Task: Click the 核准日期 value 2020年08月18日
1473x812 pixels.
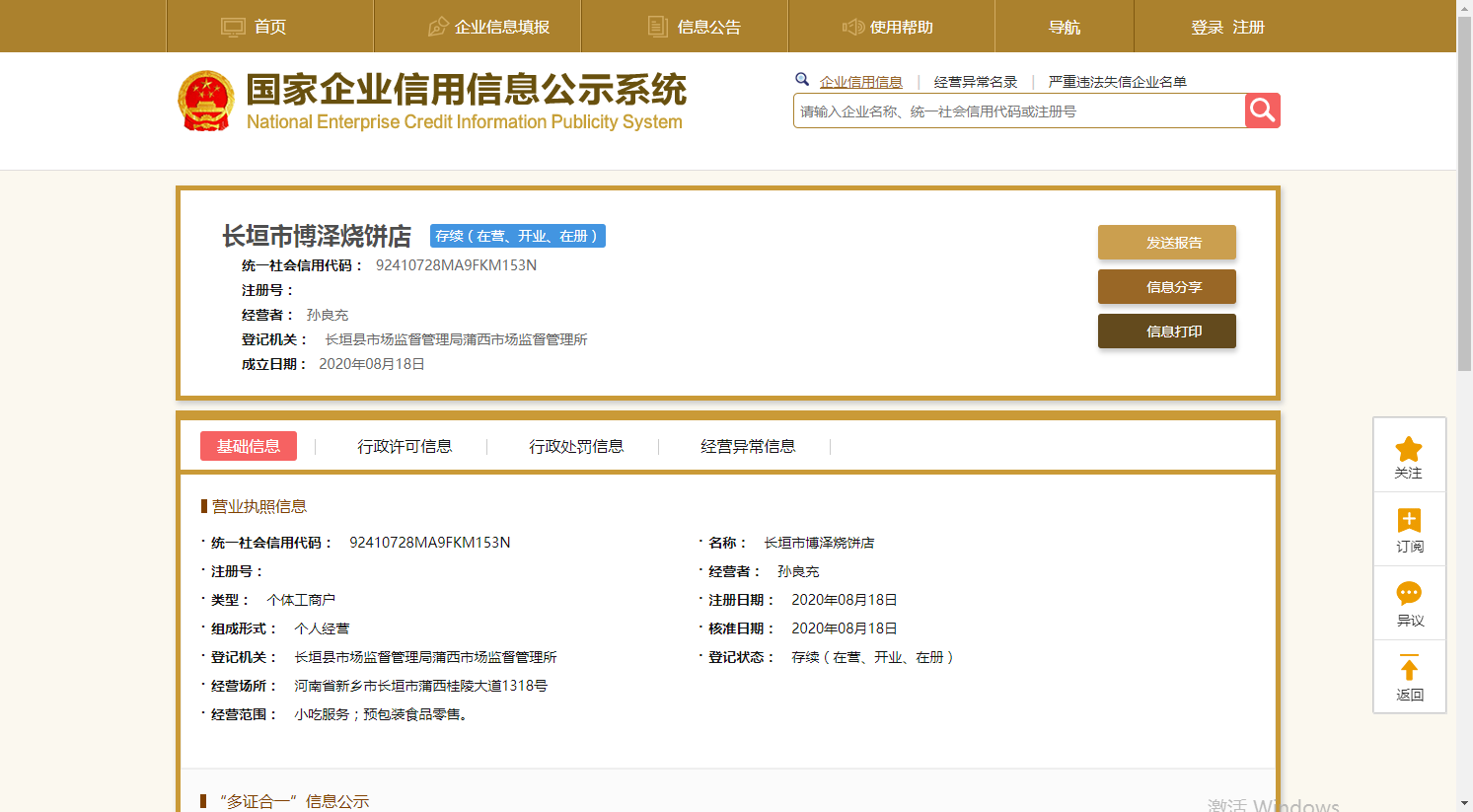Action: click(x=845, y=628)
